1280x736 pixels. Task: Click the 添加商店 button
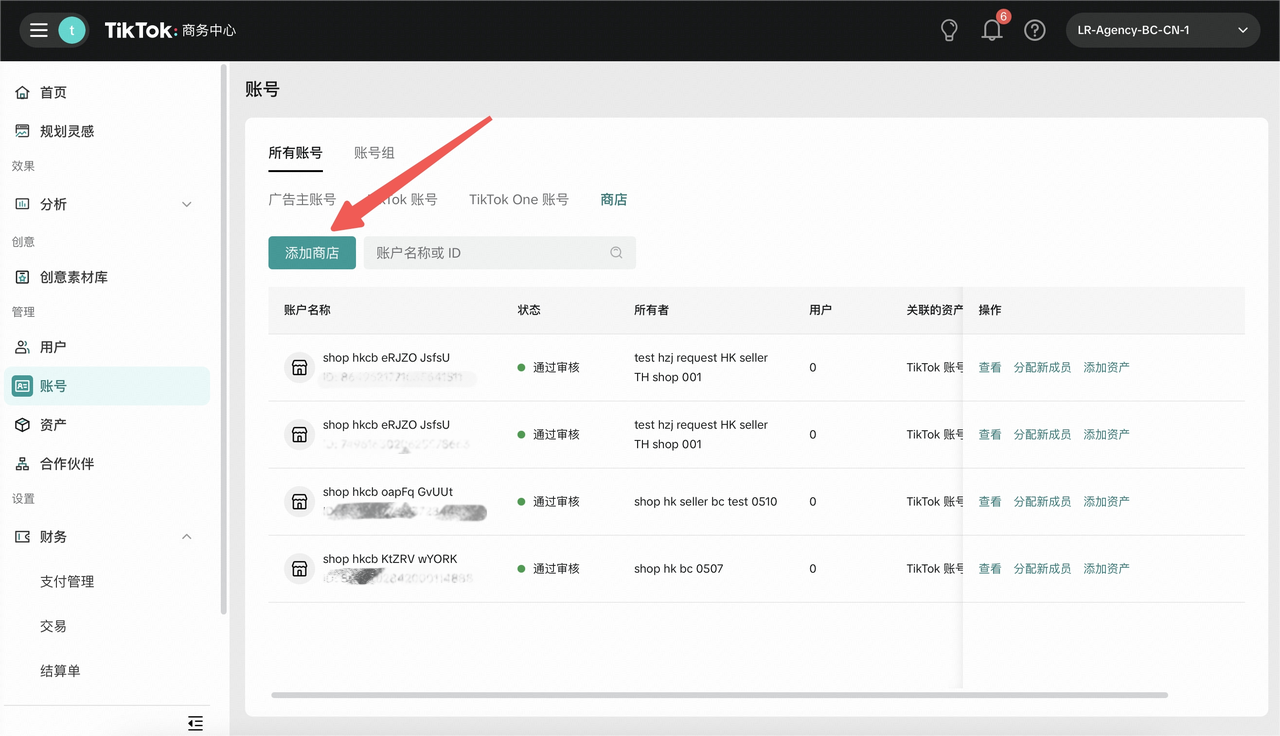(x=312, y=253)
